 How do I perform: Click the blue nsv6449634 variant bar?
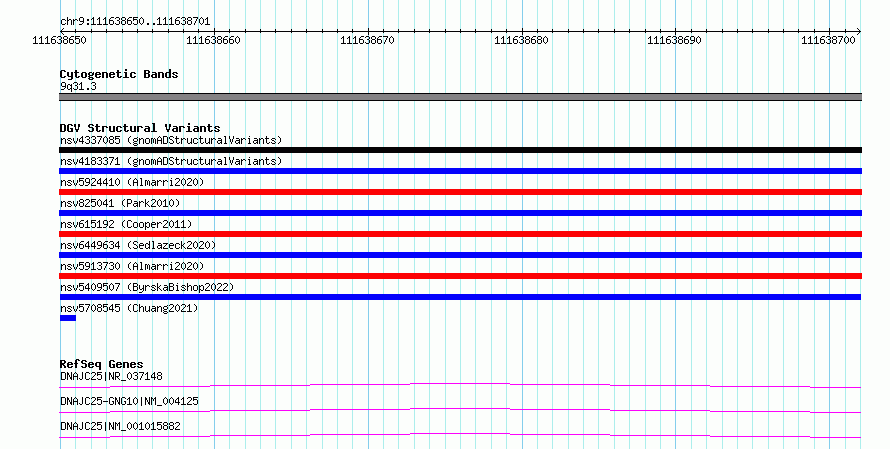tap(460, 255)
